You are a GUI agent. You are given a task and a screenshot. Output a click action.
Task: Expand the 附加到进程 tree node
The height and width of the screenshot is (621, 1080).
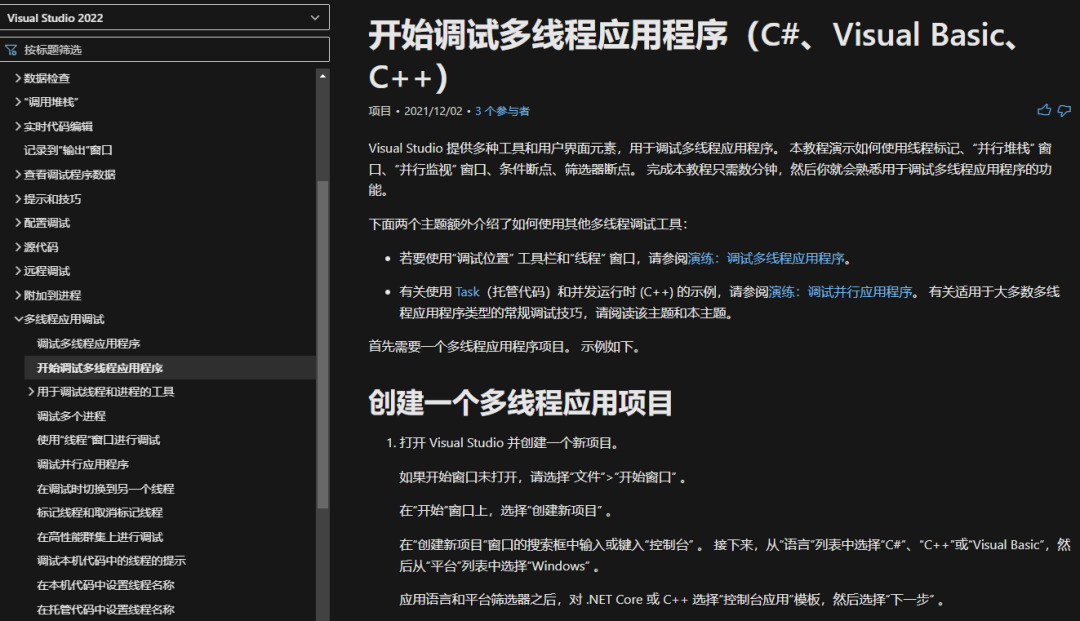pyautogui.click(x=18, y=295)
